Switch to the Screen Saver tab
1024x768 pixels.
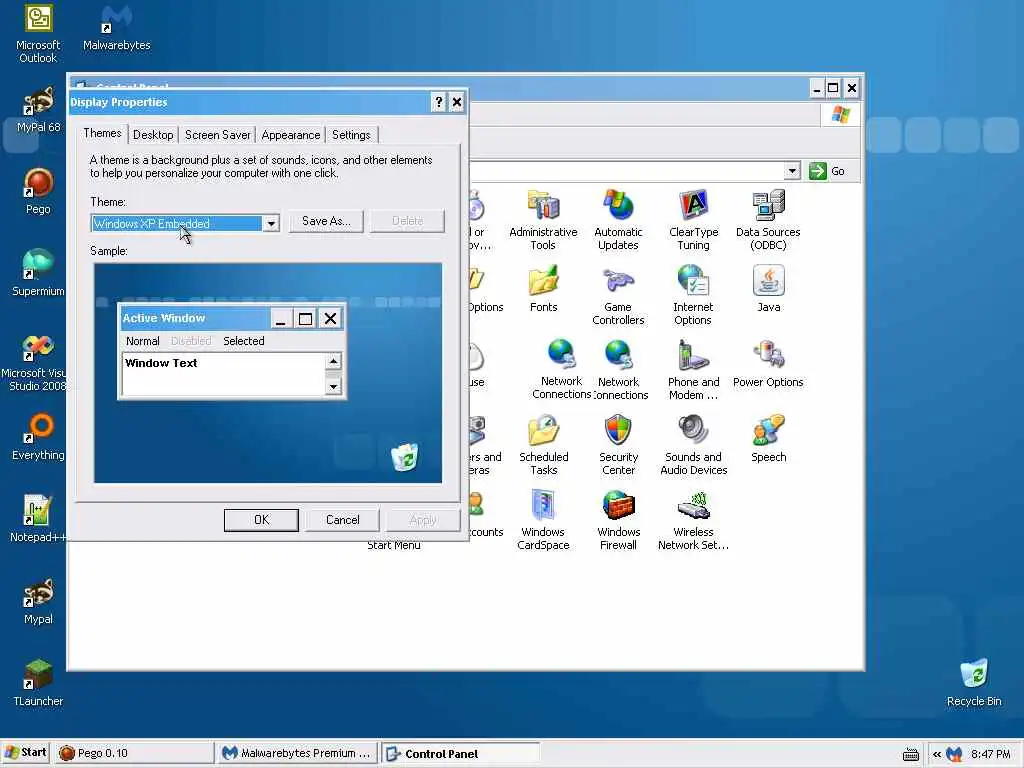tap(217, 135)
